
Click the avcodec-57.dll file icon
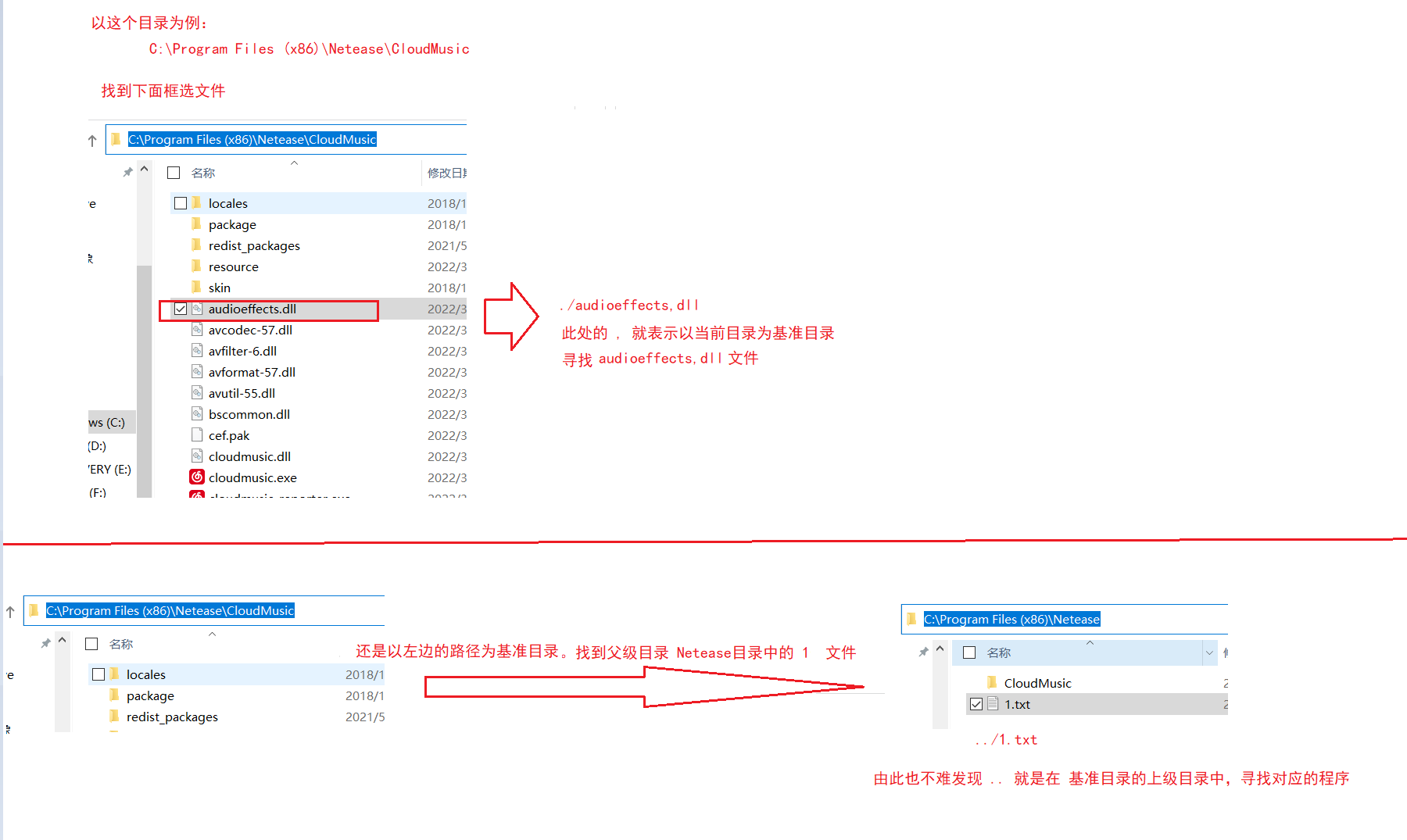pos(197,330)
